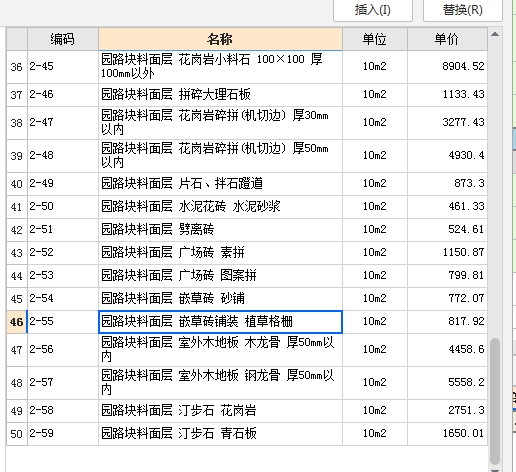Screen dimensions: 516x472
Task: Select code cell 2-52
Action: click(63, 253)
